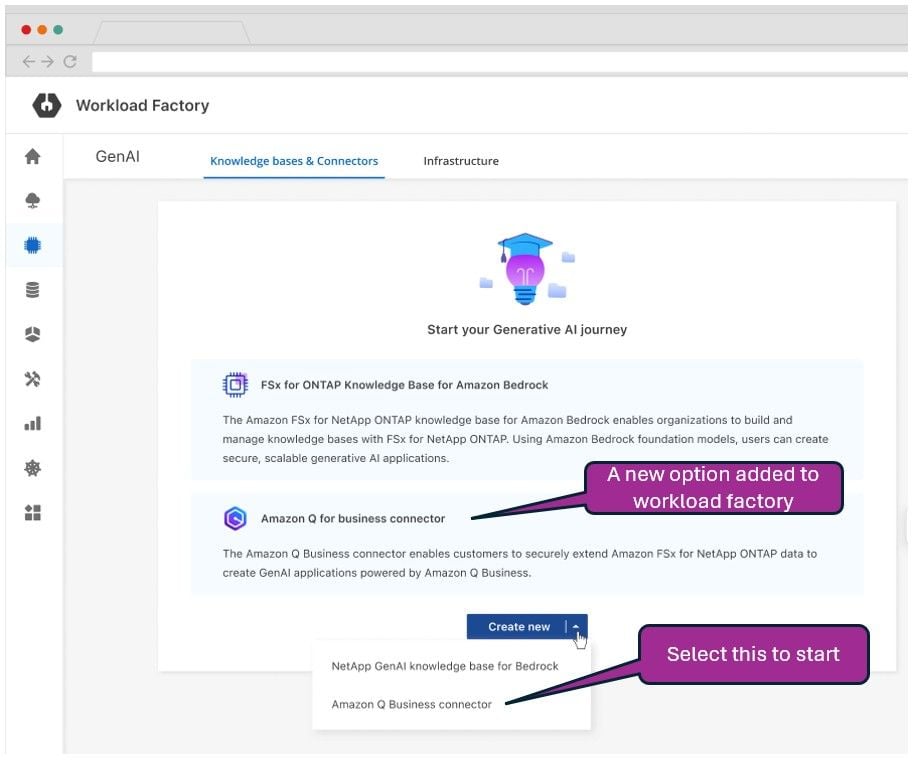The height and width of the screenshot is (760, 913).
Task: Click Start your Generative AI journey text
Action: 527,330
